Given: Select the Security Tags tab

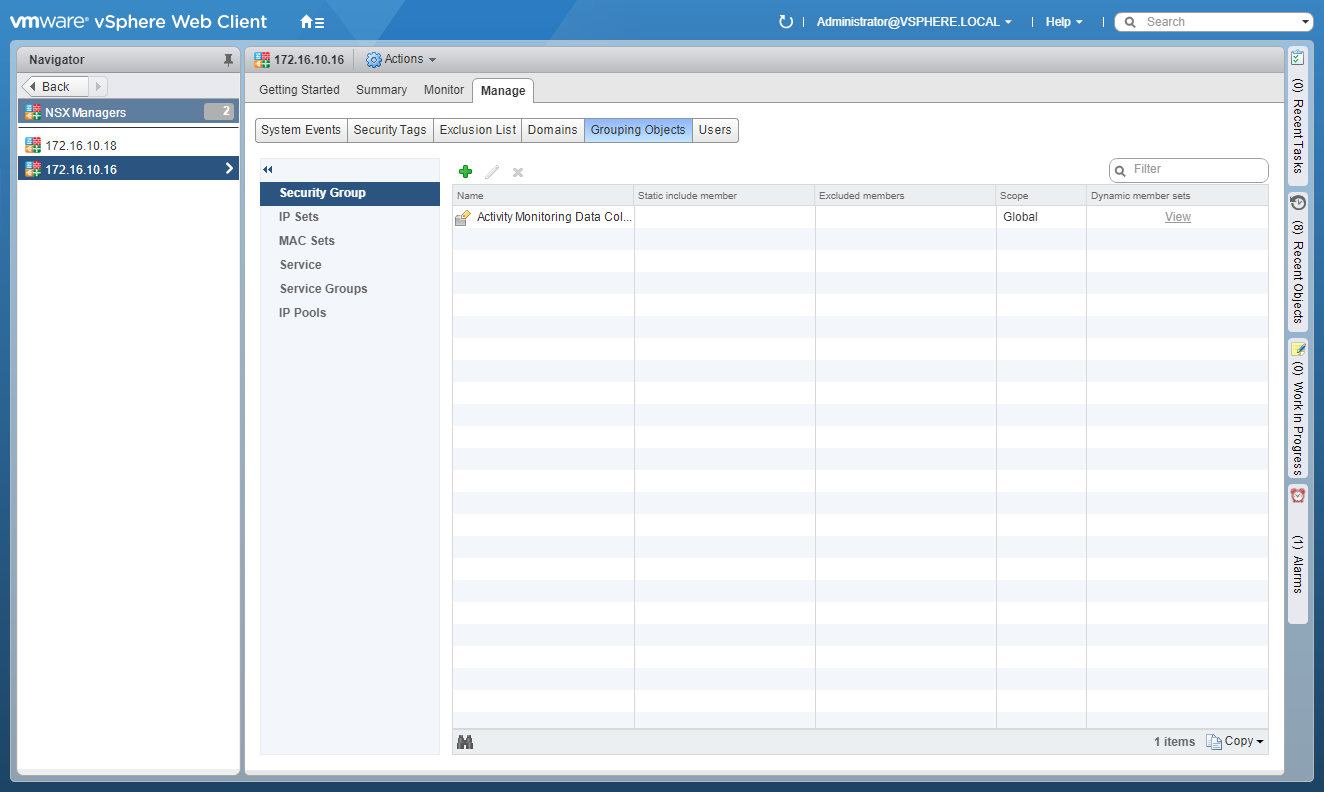Looking at the screenshot, I should (x=390, y=130).
